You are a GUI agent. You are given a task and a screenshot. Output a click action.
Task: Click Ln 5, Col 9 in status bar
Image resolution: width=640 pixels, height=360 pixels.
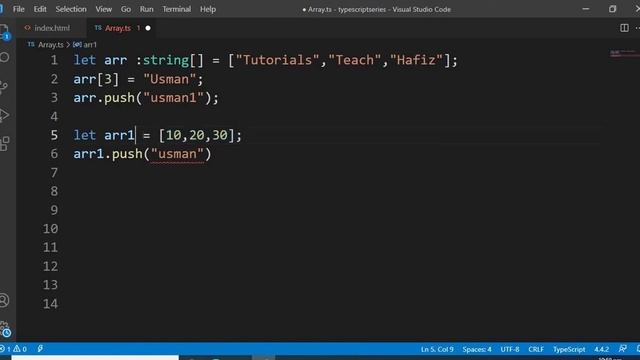click(x=437, y=349)
